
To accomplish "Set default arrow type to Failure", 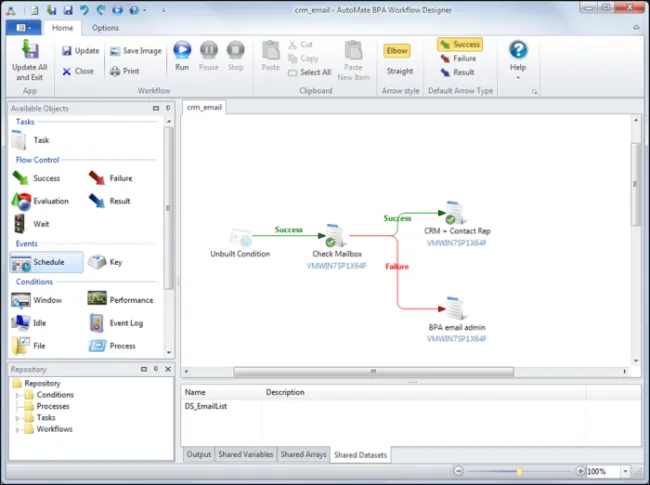I will (x=458, y=58).
